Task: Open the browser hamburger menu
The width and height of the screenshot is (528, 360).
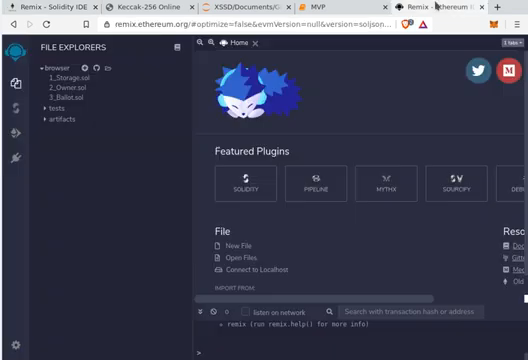Action: click(517, 24)
